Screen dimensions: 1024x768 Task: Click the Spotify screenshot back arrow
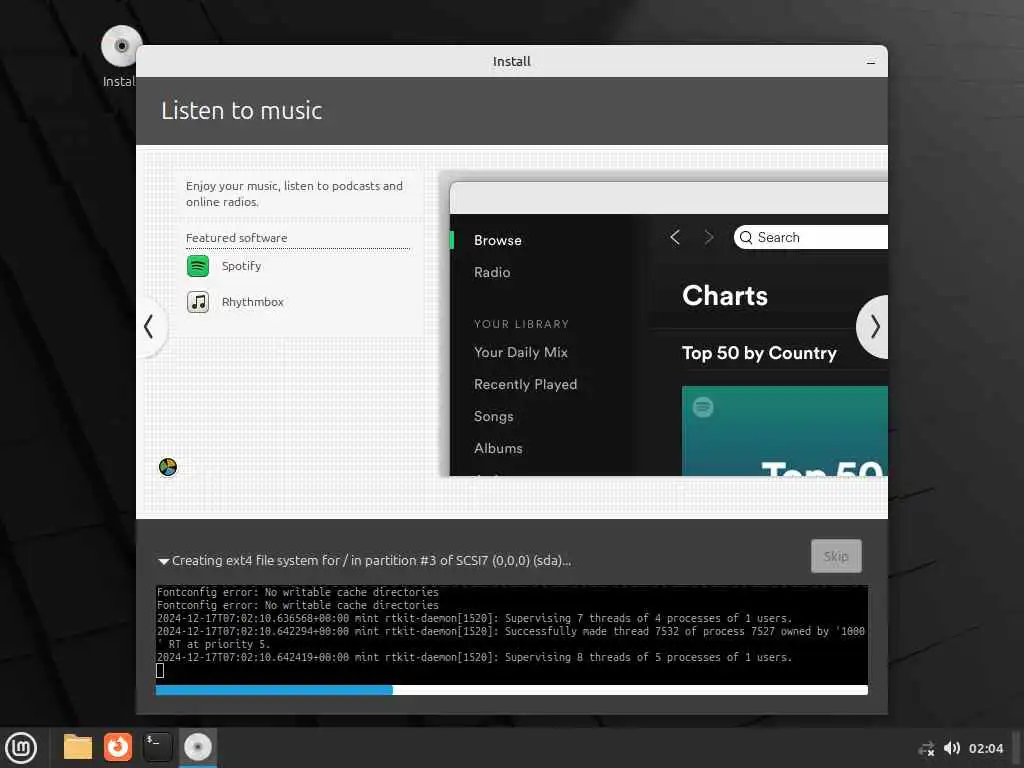(675, 237)
